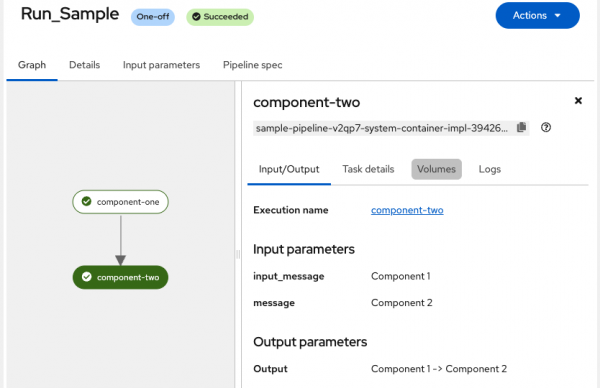Click the Output parameters section heading
This screenshot has width=600, height=388.
(310, 342)
